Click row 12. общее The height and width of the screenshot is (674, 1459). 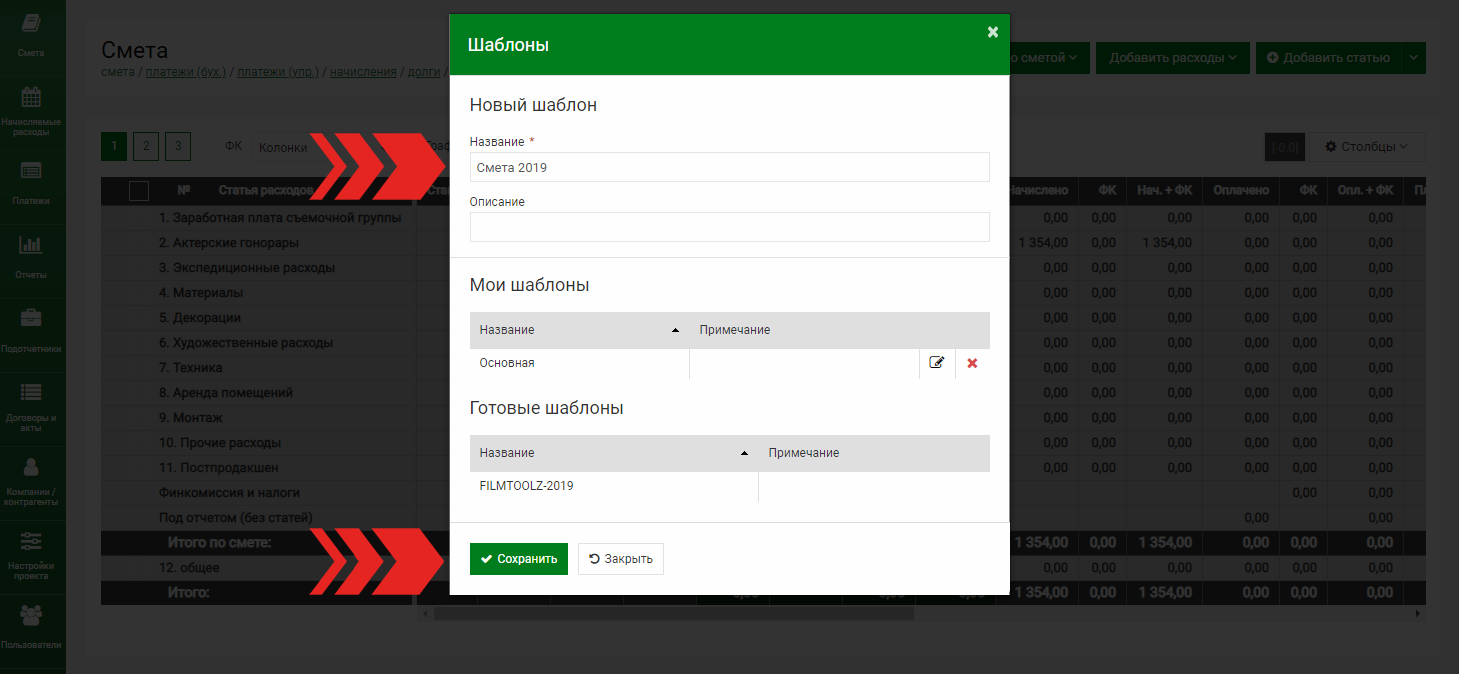tap(189, 567)
